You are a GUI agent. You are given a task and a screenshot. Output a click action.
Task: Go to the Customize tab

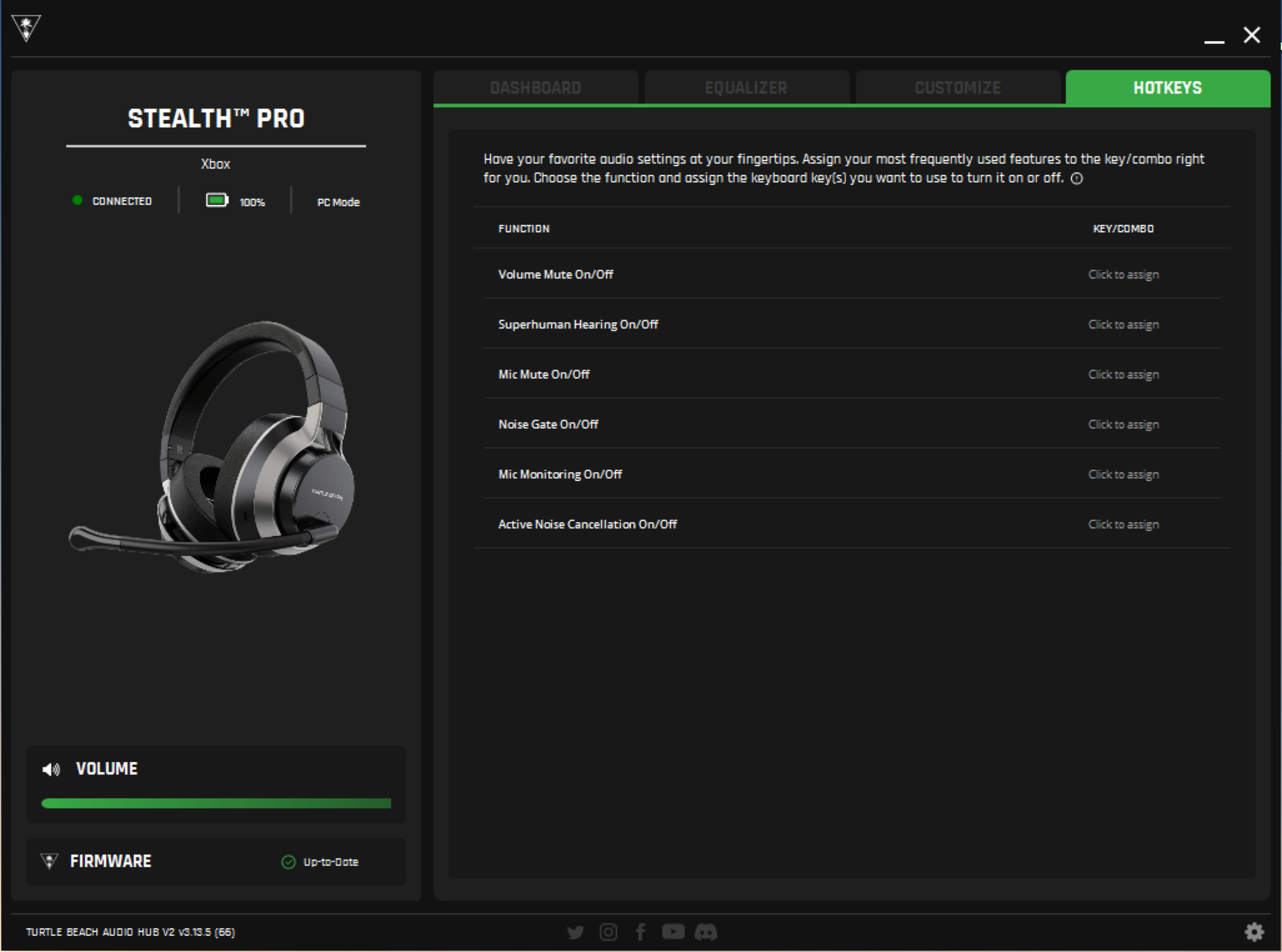point(957,87)
